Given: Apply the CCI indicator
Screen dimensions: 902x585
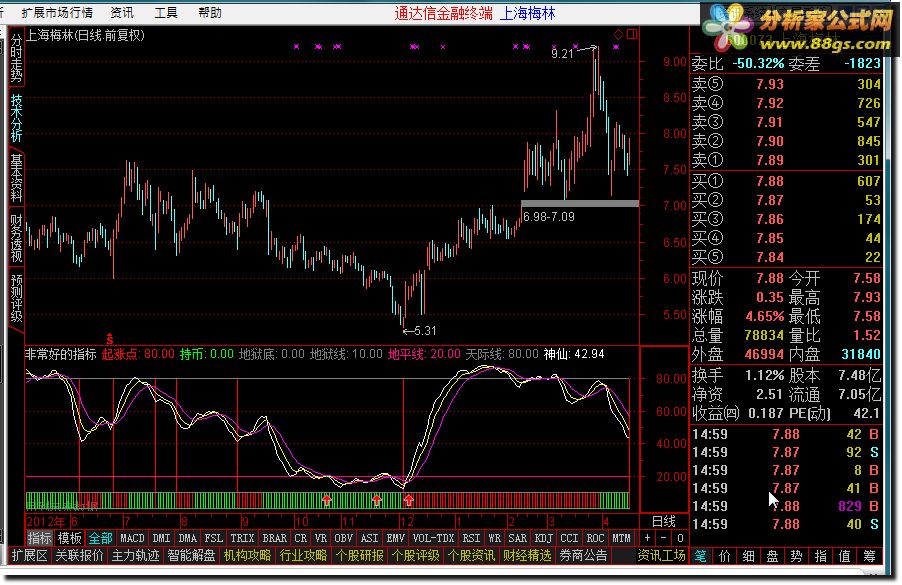Looking at the screenshot, I should click(569, 538).
